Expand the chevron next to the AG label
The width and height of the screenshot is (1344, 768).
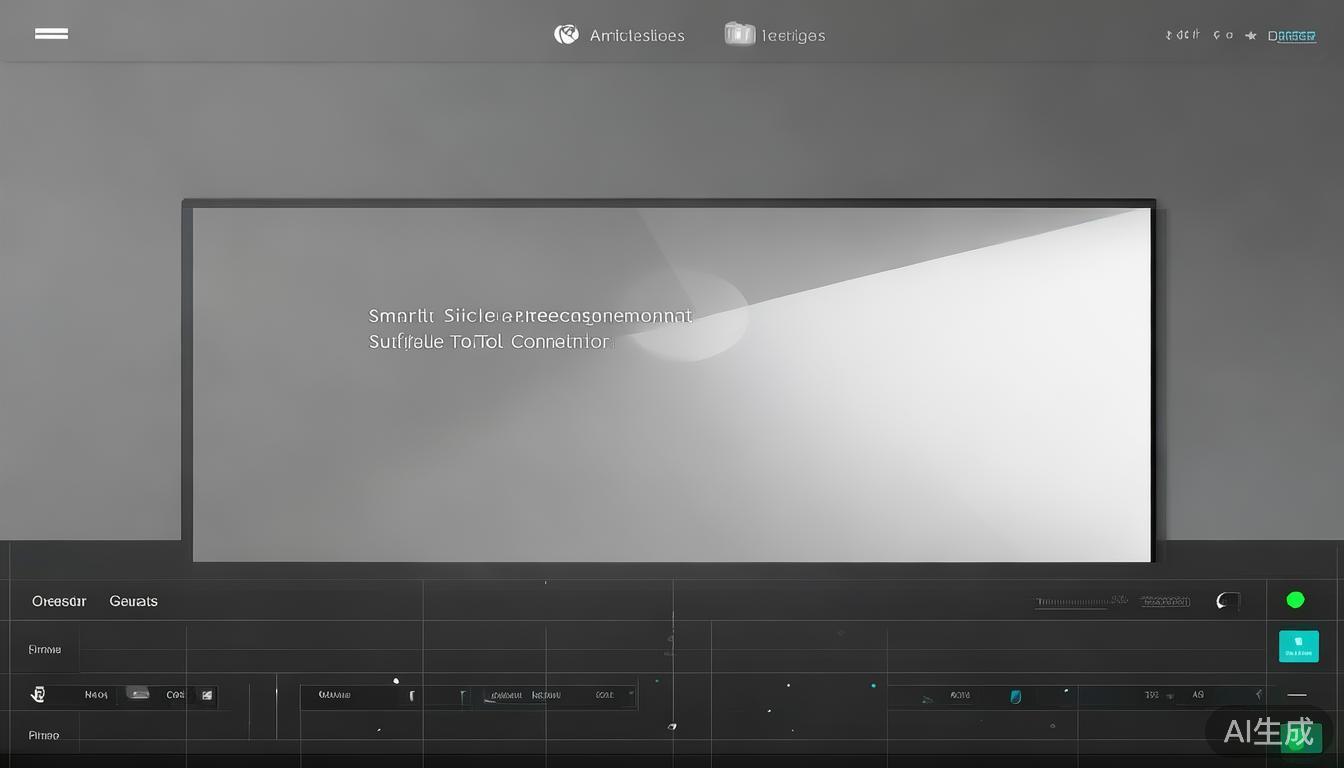coord(1258,694)
